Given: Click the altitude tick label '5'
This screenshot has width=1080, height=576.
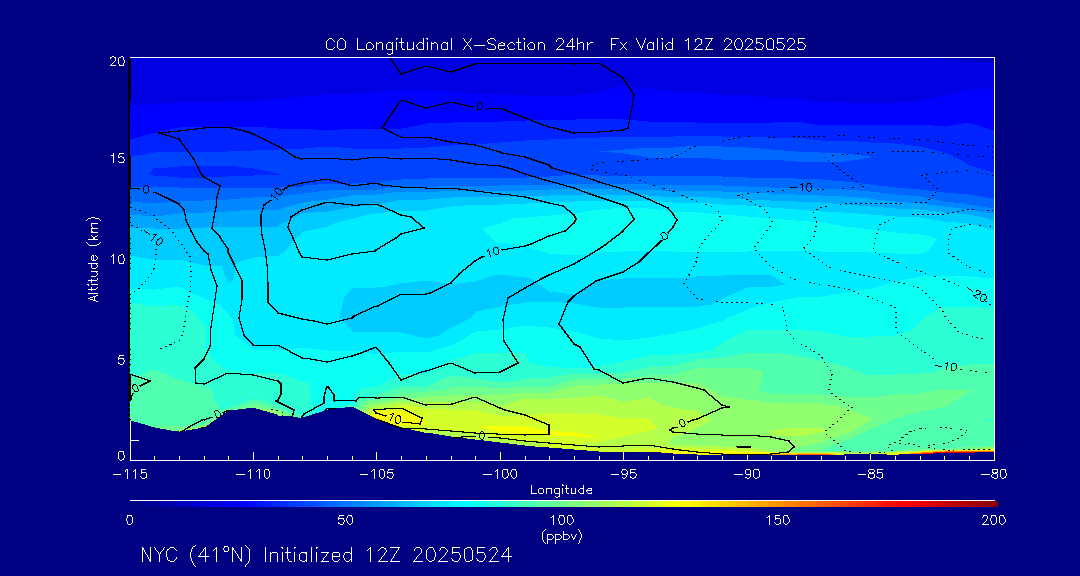Looking at the screenshot, I should tap(121, 359).
